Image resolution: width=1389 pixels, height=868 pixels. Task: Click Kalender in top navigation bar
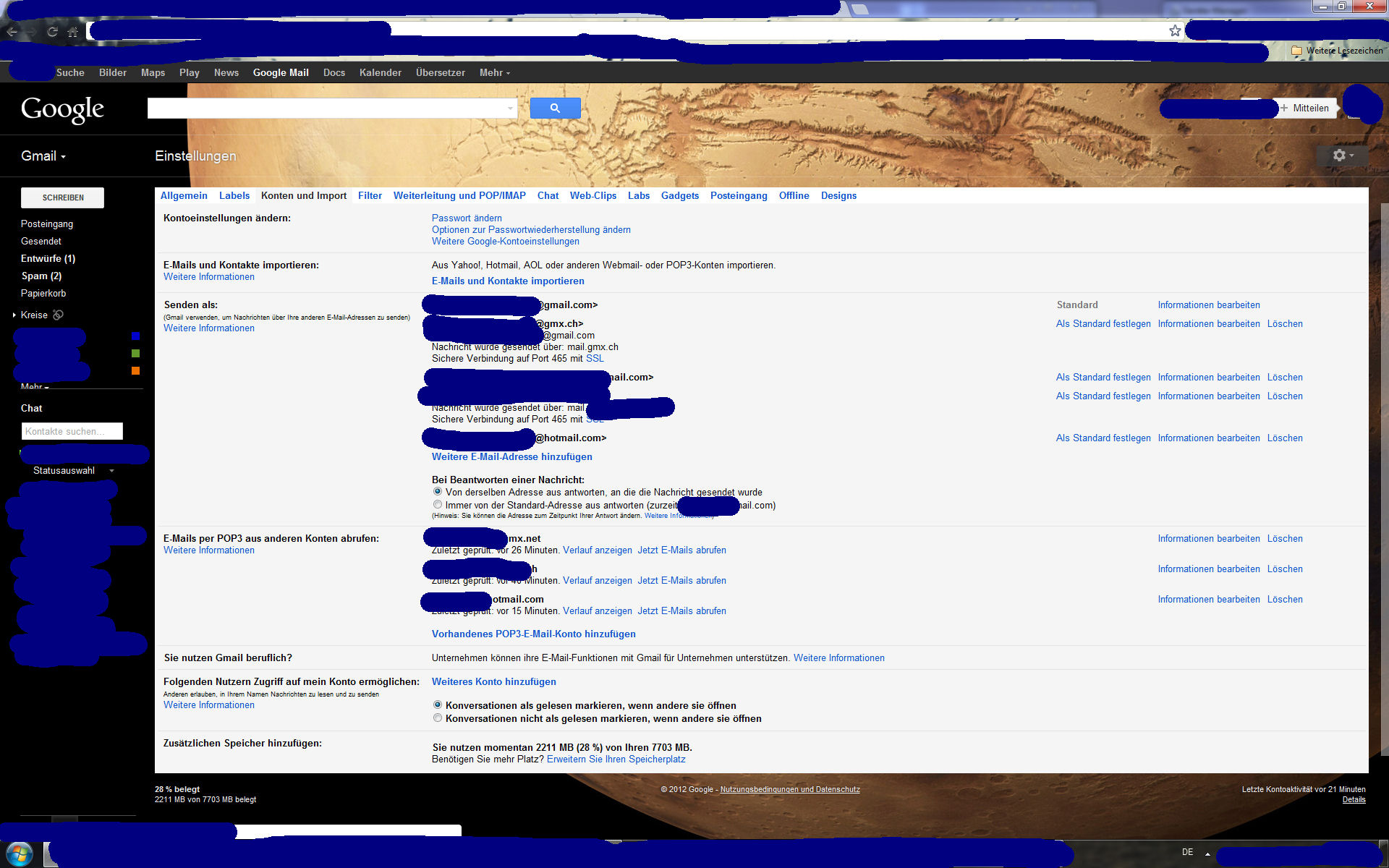pos(381,72)
